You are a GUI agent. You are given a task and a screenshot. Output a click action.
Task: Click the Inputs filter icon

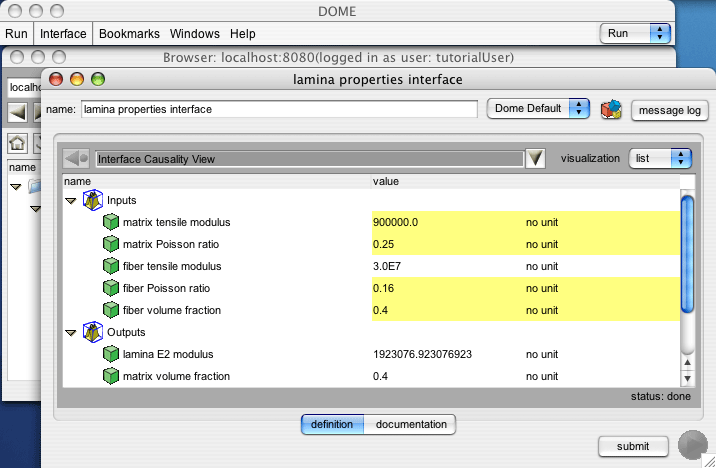click(x=93, y=200)
